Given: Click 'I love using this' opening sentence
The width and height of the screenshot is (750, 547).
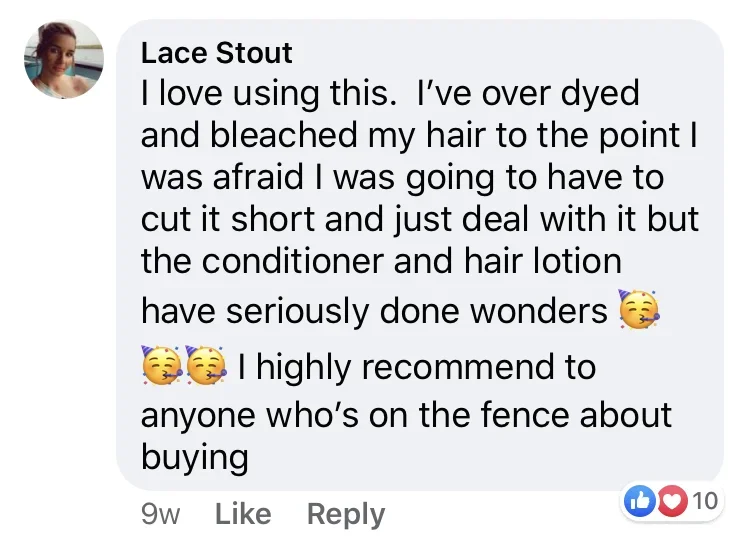Looking at the screenshot, I should 260,96.
